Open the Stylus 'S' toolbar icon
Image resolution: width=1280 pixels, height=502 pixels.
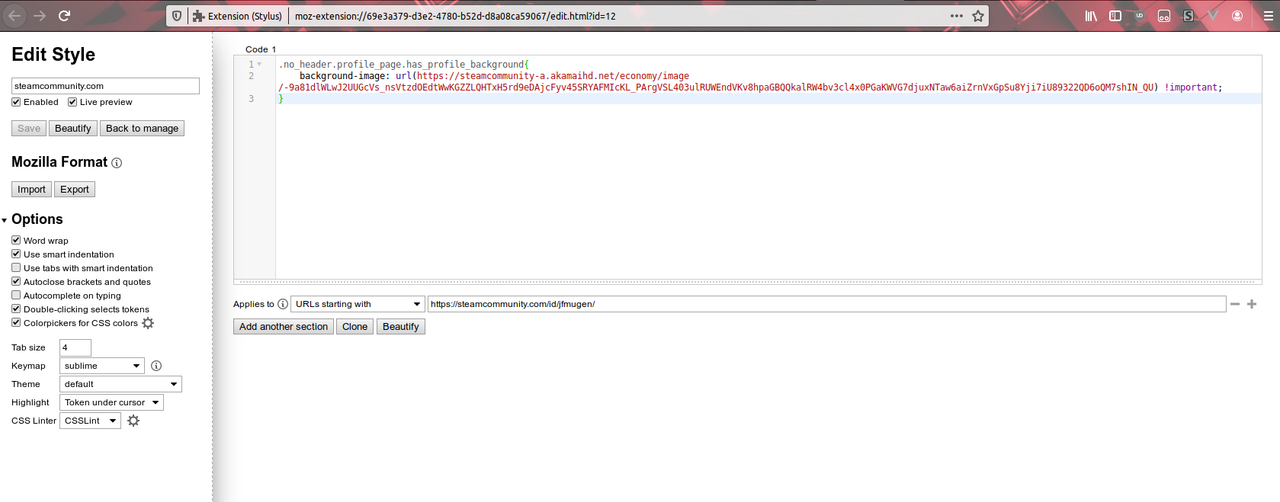click(x=1189, y=16)
